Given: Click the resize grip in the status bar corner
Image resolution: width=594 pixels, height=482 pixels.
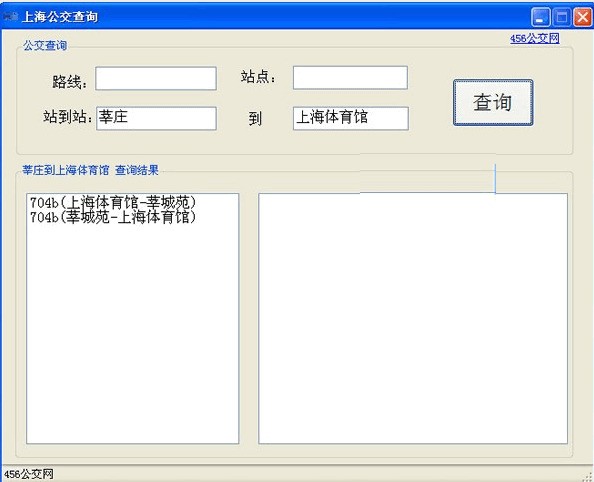Looking at the screenshot, I should (588, 477).
